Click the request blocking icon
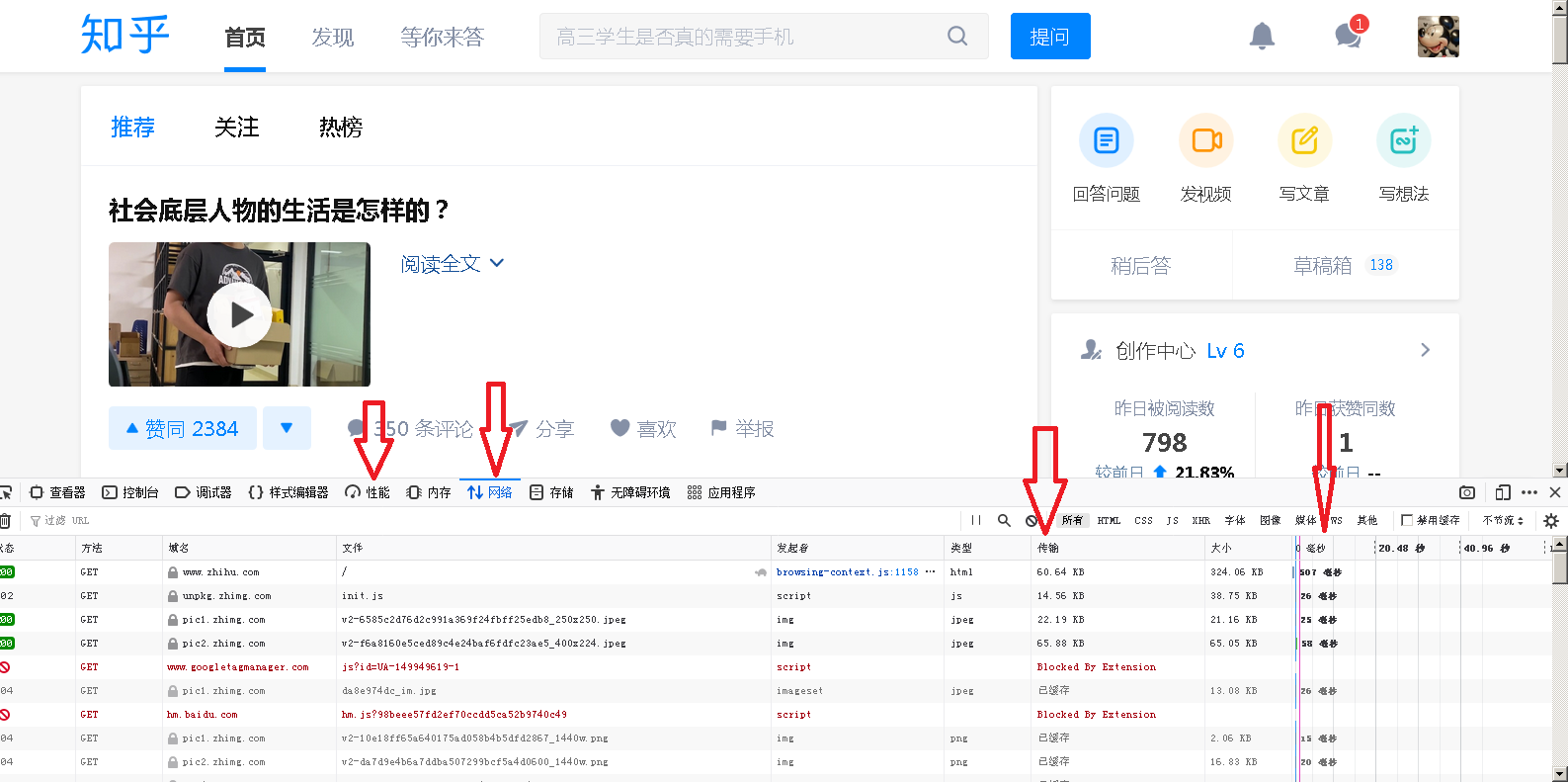This screenshot has height=782, width=1568. tap(1032, 520)
